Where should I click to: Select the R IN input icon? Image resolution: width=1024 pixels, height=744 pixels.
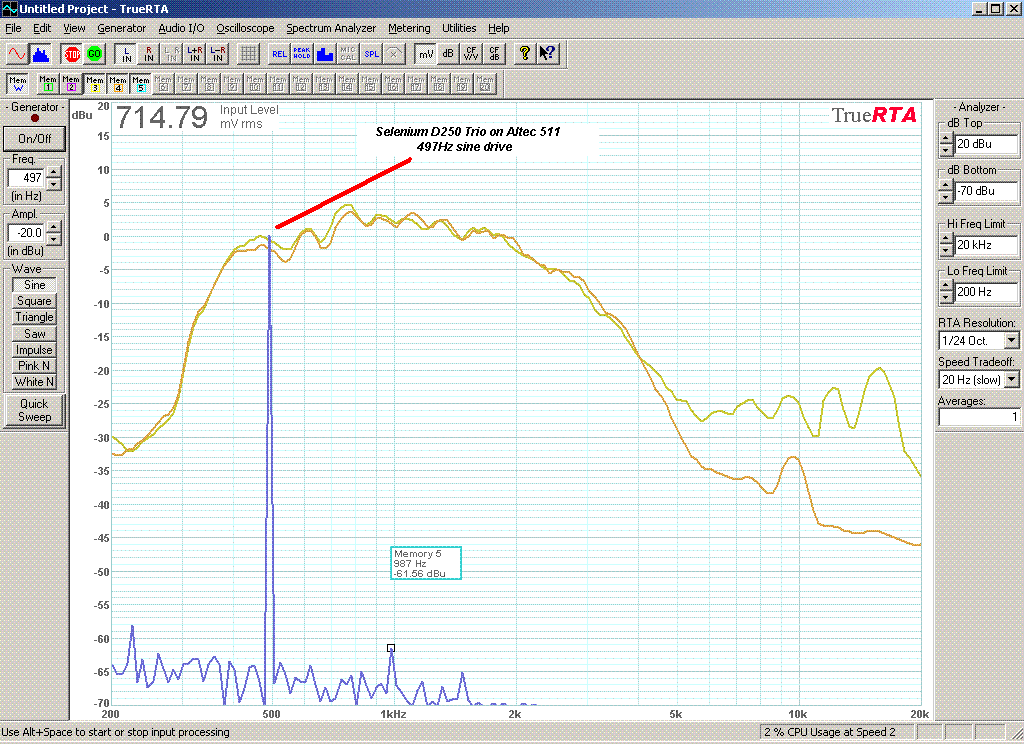tap(149, 54)
